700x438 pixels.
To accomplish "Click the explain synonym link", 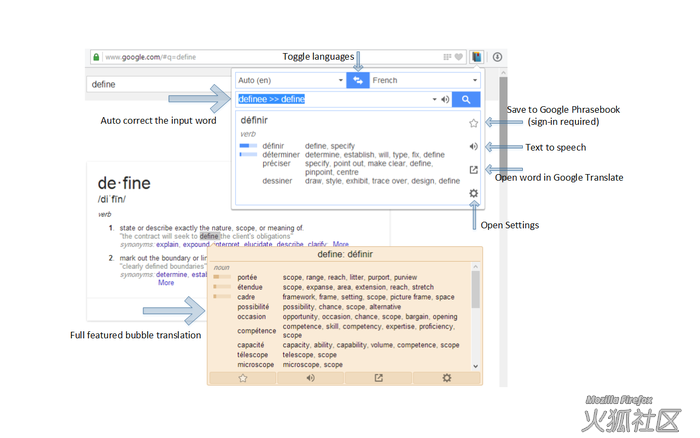I will pyautogui.click(x=167, y=245).
